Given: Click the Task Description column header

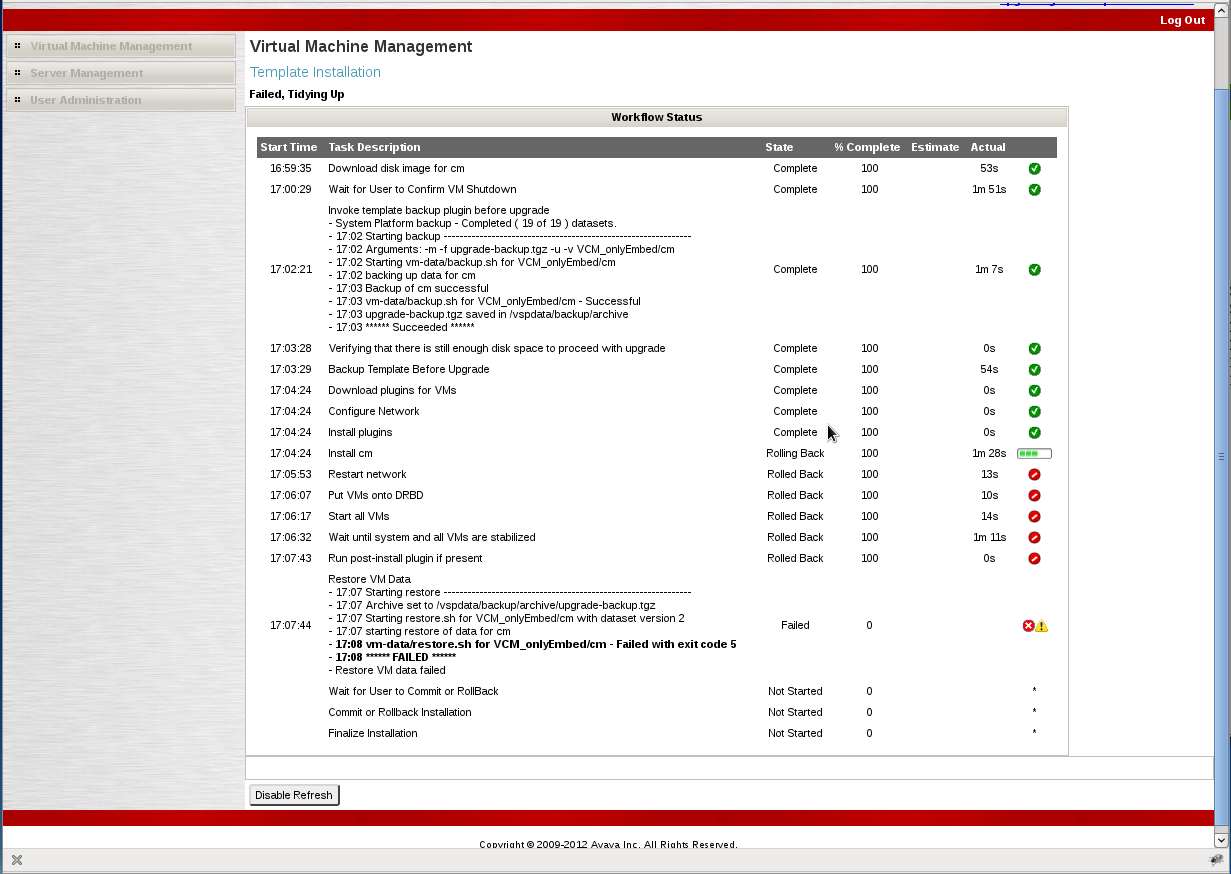Looking at the screenshot, I should pos(374,147).
